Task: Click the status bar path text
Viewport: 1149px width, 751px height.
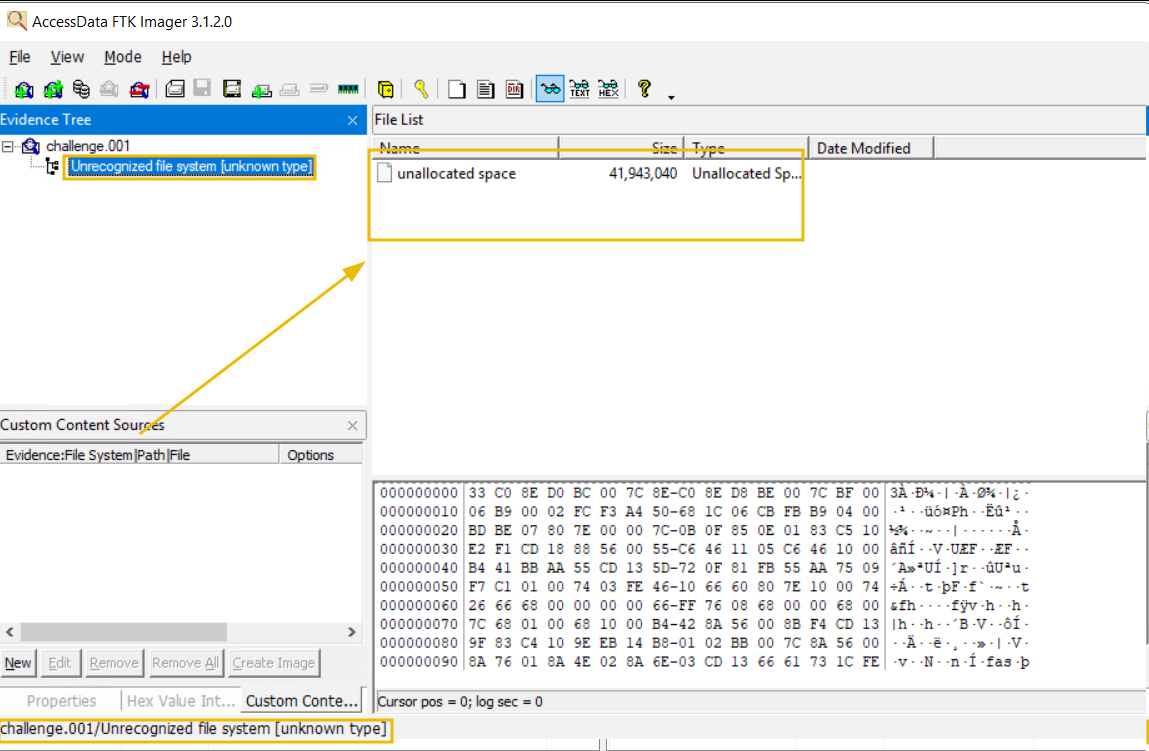Action: pyautogui.click(x=193, y=729)
